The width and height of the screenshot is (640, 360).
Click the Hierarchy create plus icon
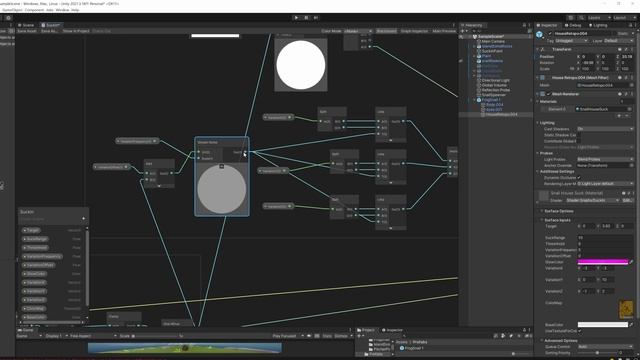463,31
